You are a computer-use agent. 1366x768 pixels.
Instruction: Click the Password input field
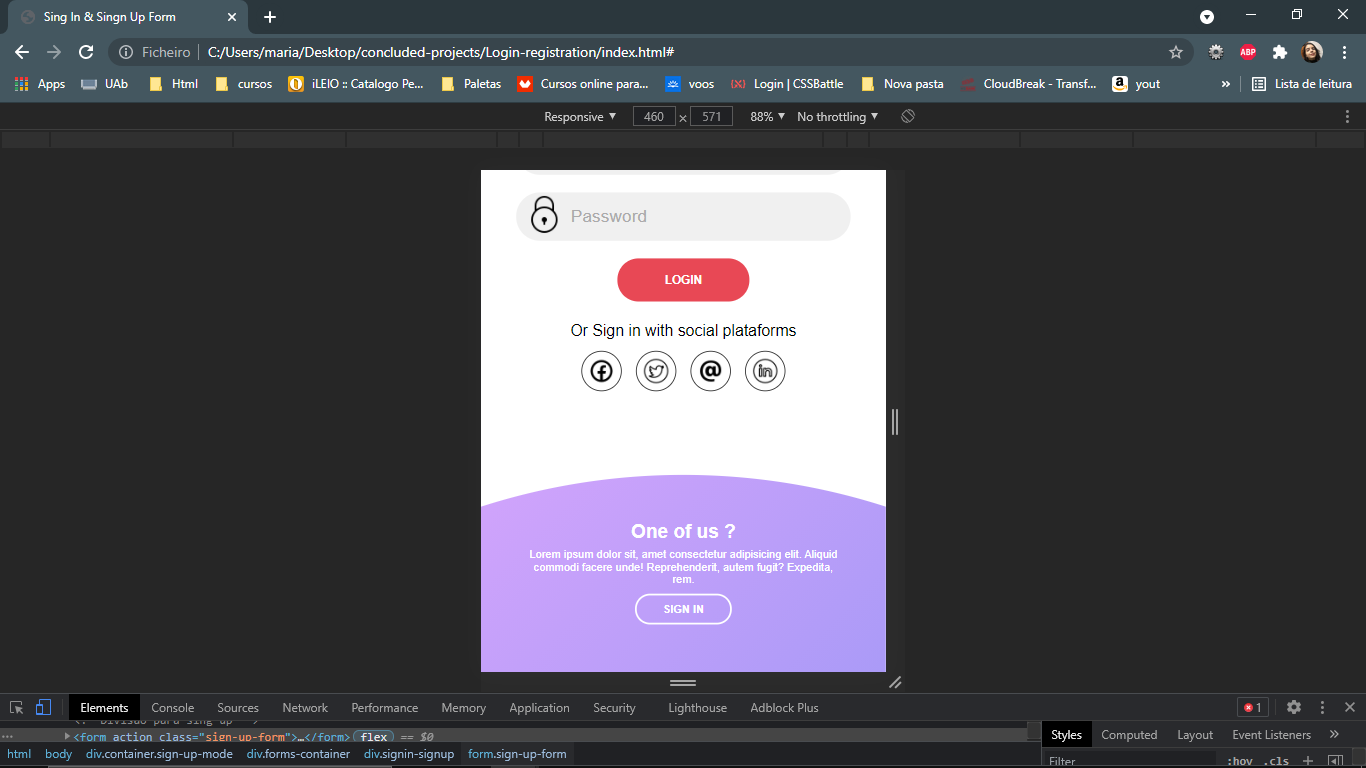pos(683,216)
